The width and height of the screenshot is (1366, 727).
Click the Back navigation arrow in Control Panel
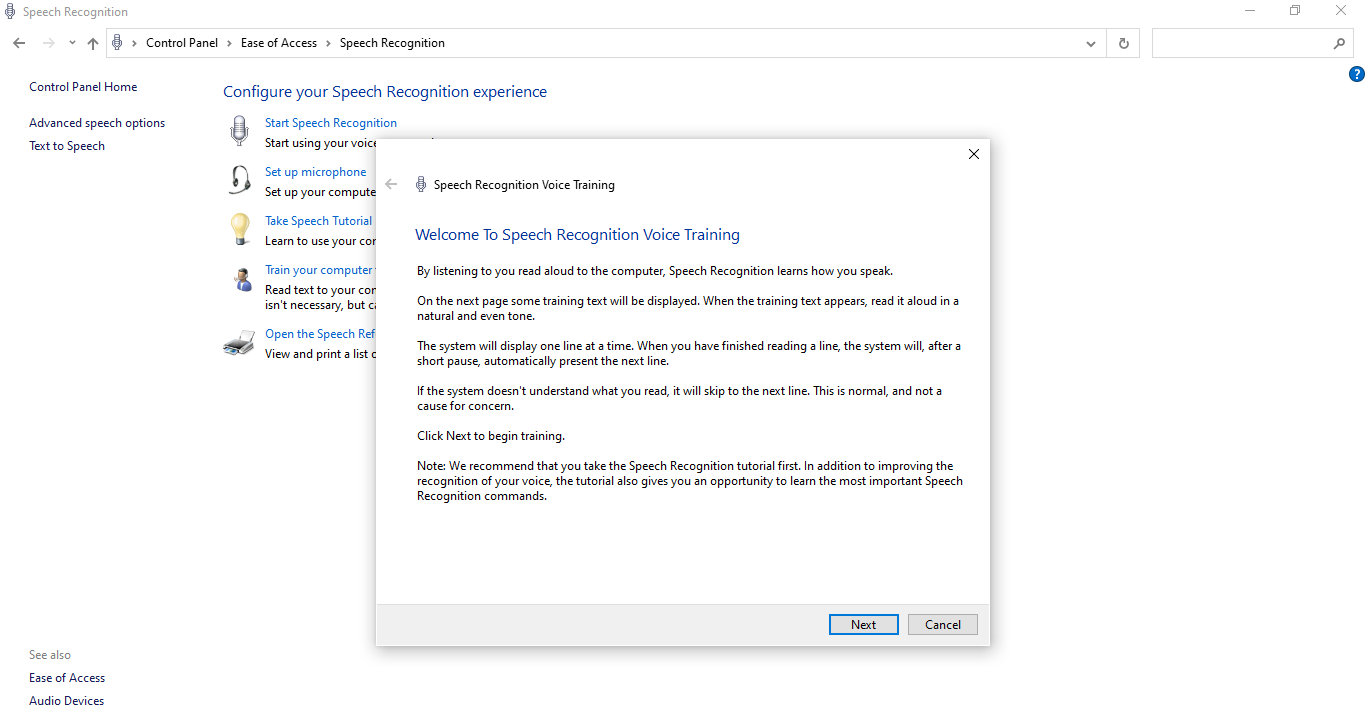[x=19, y=43]
